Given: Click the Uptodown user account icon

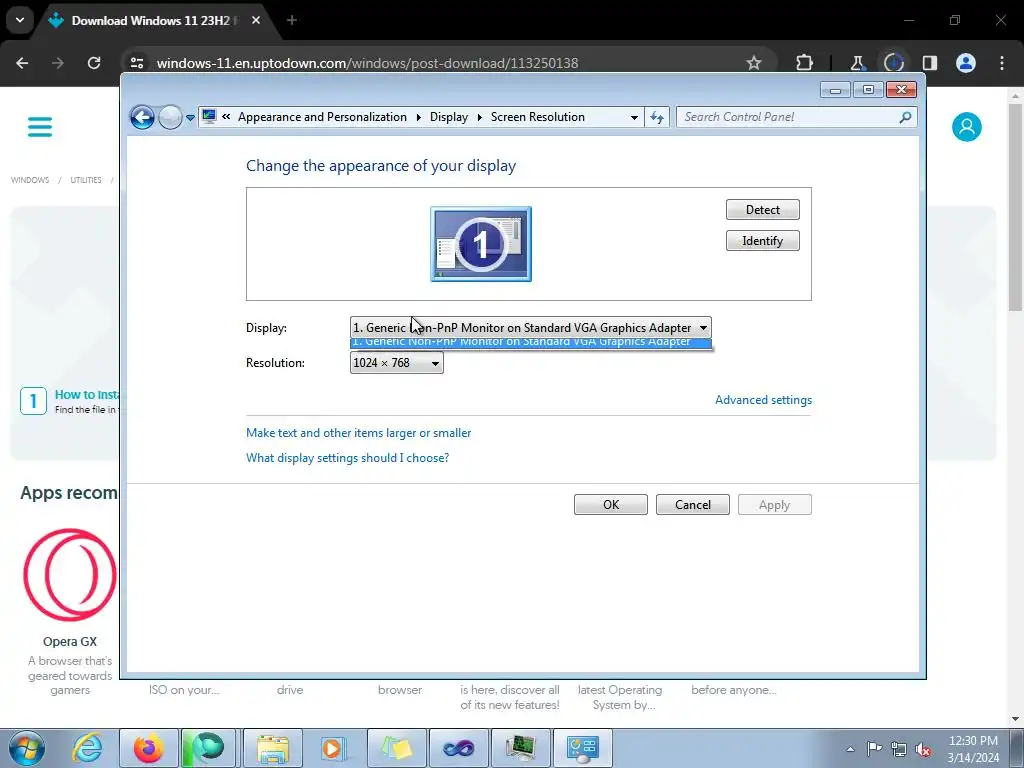Looking at the screenshot, I should (967, 127).
